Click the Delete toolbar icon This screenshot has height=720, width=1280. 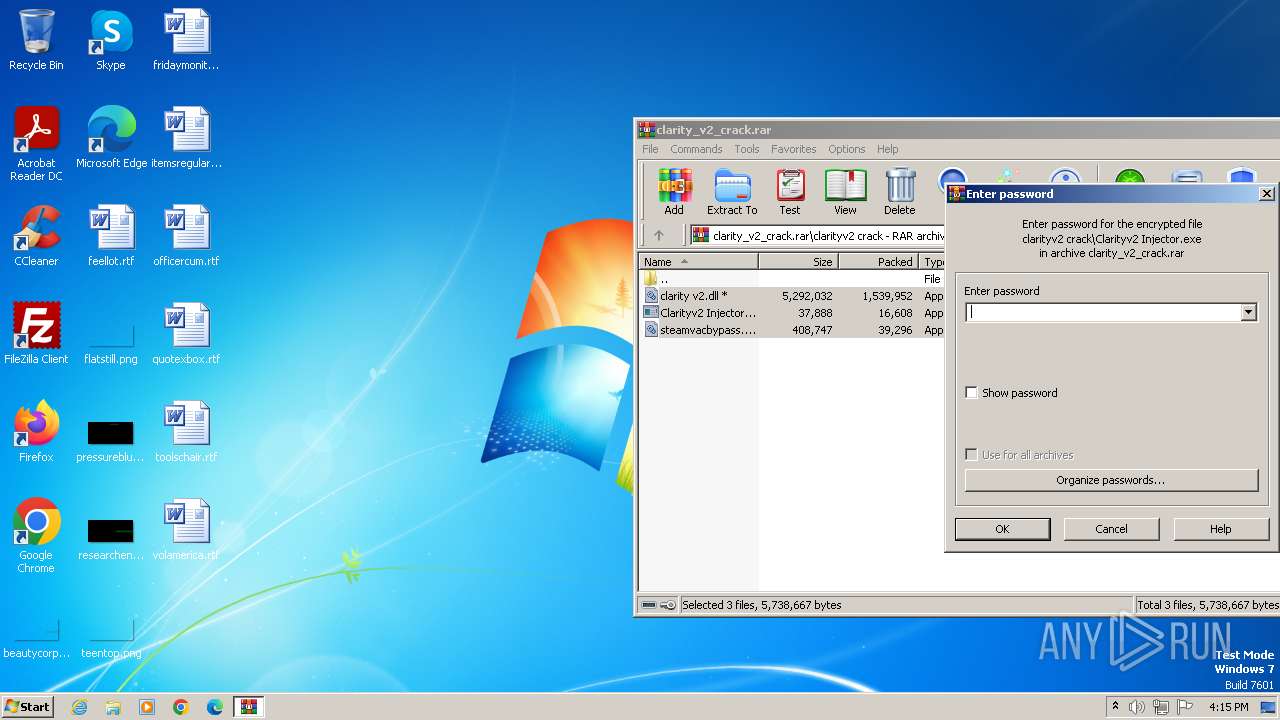coord(900,191)
